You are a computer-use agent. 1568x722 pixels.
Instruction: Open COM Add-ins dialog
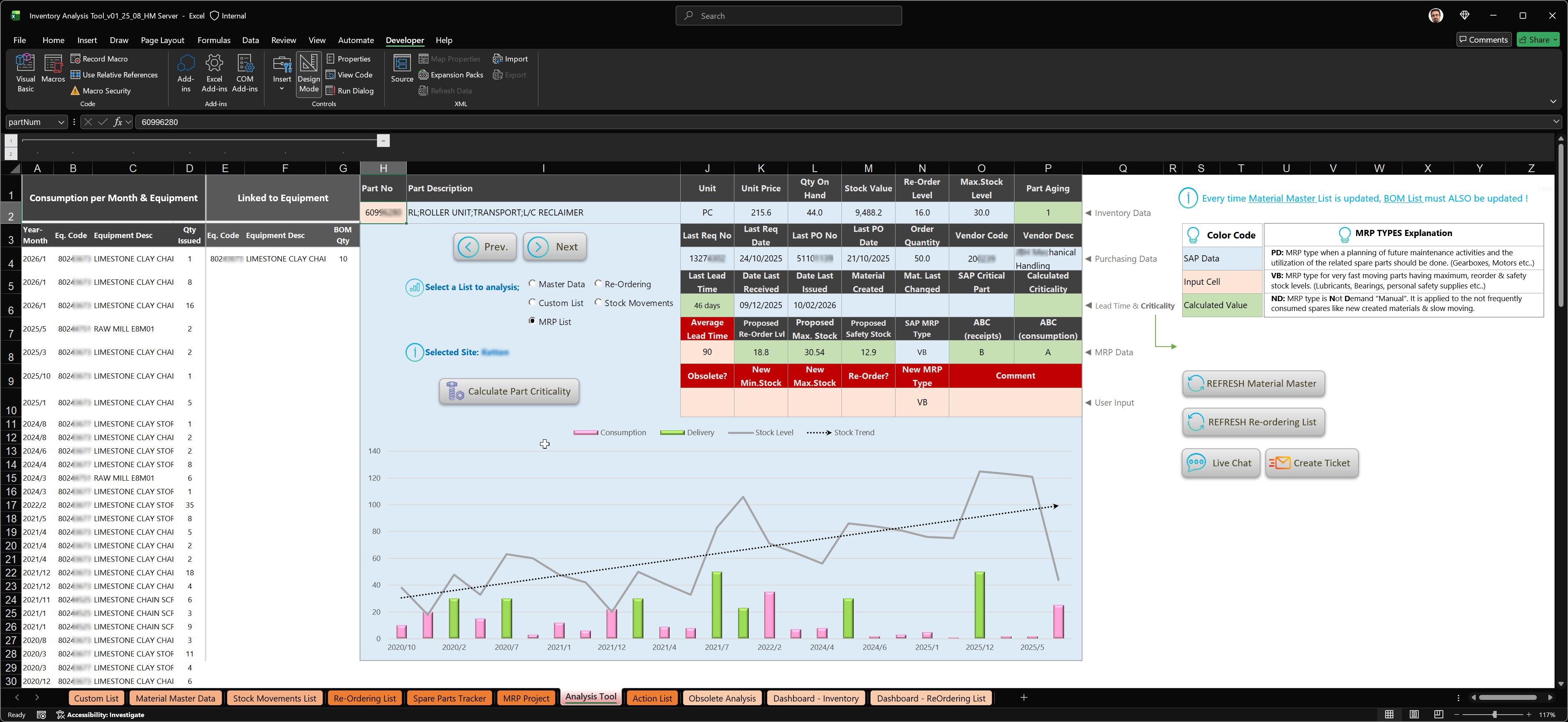pos(245,73)
